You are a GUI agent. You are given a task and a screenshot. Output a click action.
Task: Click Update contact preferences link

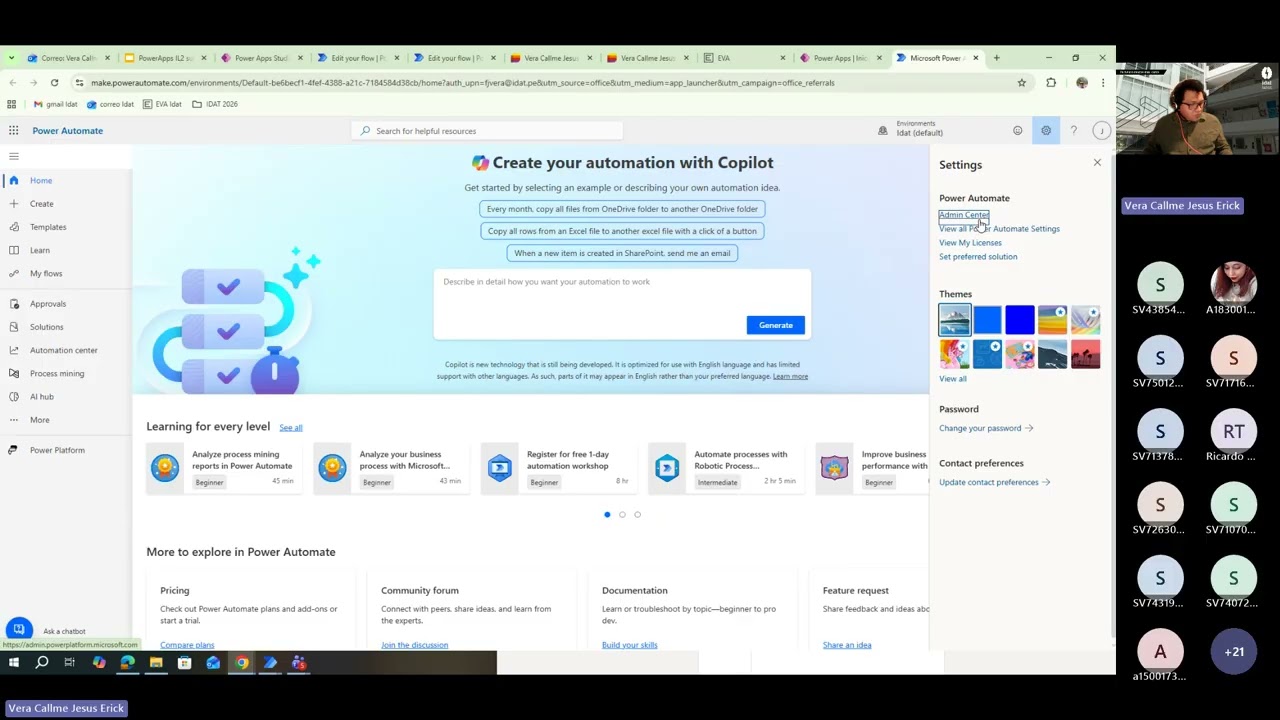tap(994, 482)
